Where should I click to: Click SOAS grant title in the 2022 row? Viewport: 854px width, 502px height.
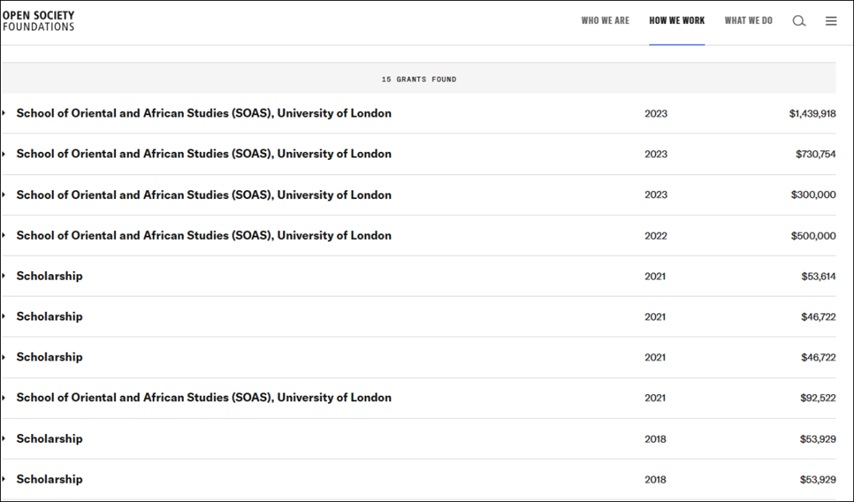click(x=204, y=236)
